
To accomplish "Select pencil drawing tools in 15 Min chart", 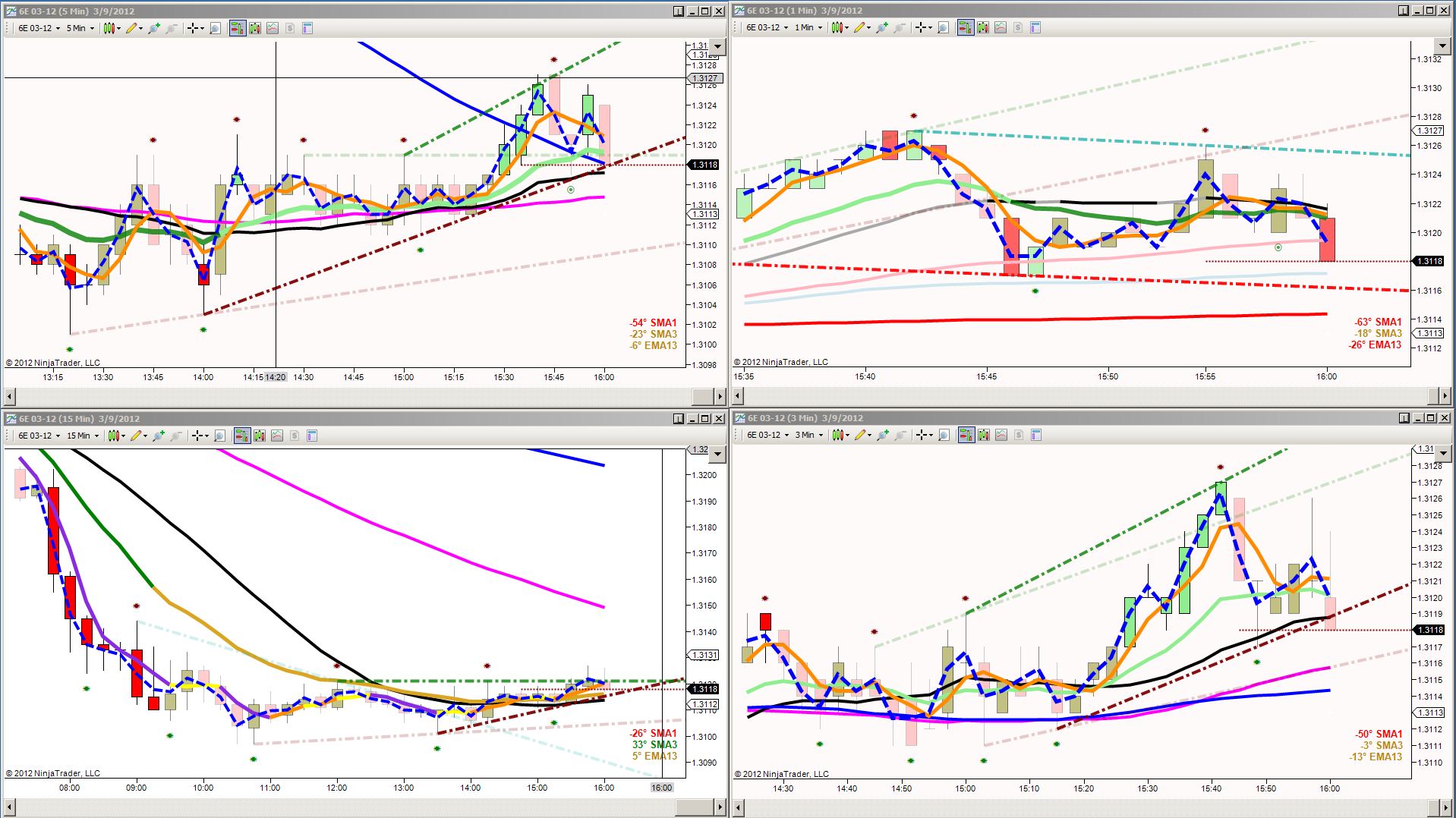I will pos(137,436).
